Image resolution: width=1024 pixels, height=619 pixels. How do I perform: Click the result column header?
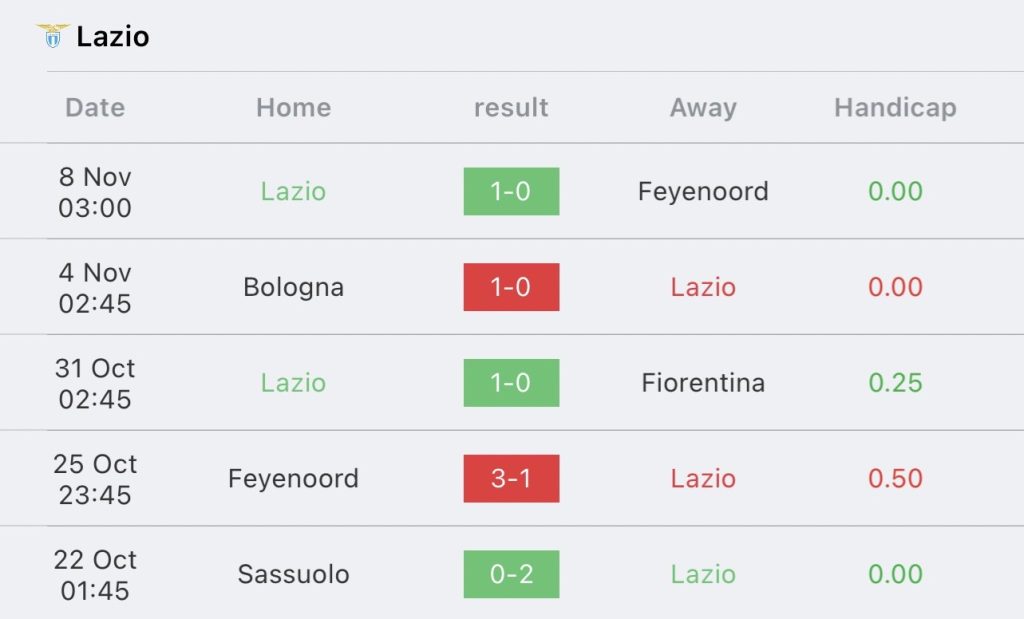[x=511, y=107]
